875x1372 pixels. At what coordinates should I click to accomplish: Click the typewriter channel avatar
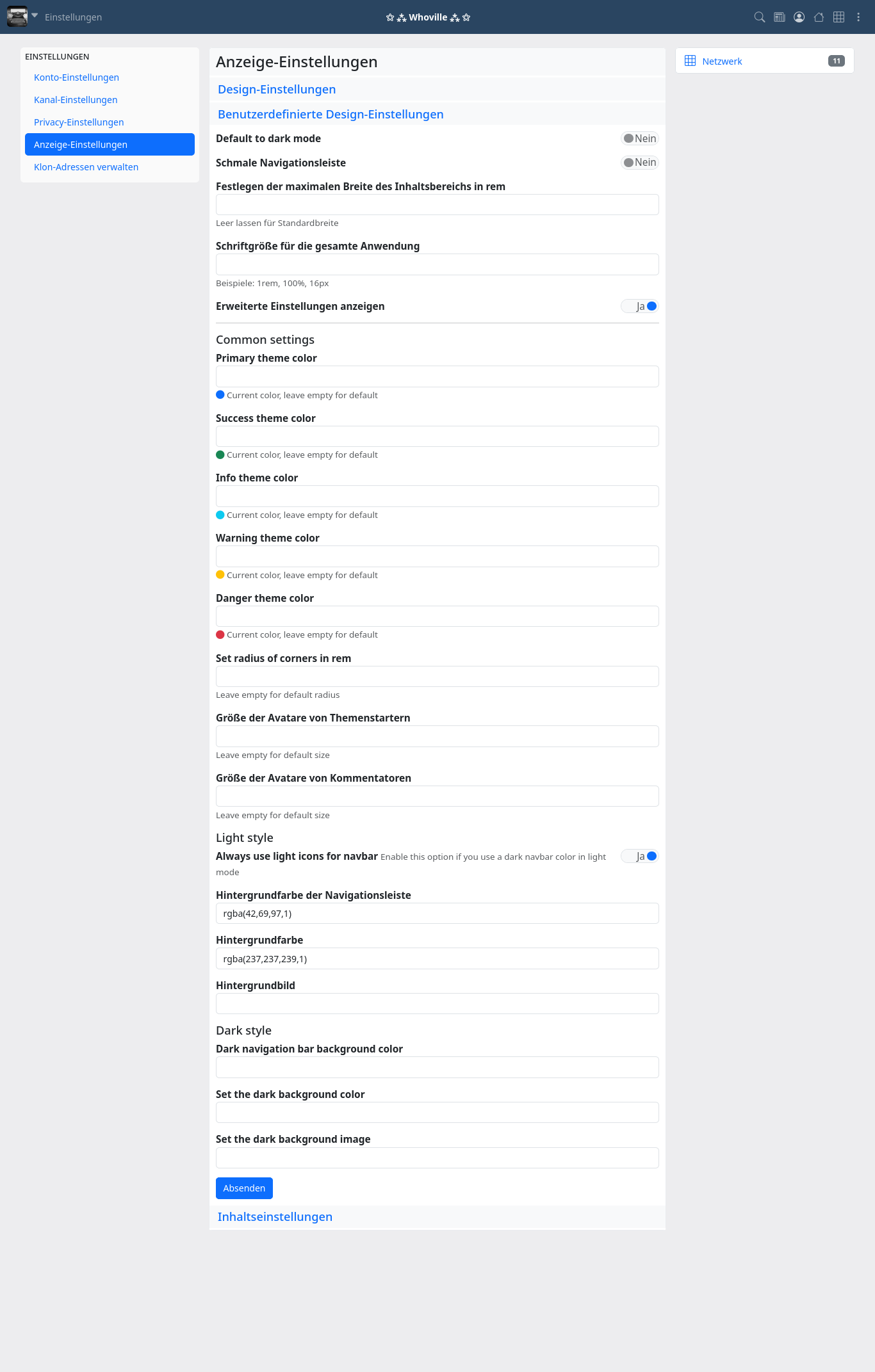coord(17,16)
